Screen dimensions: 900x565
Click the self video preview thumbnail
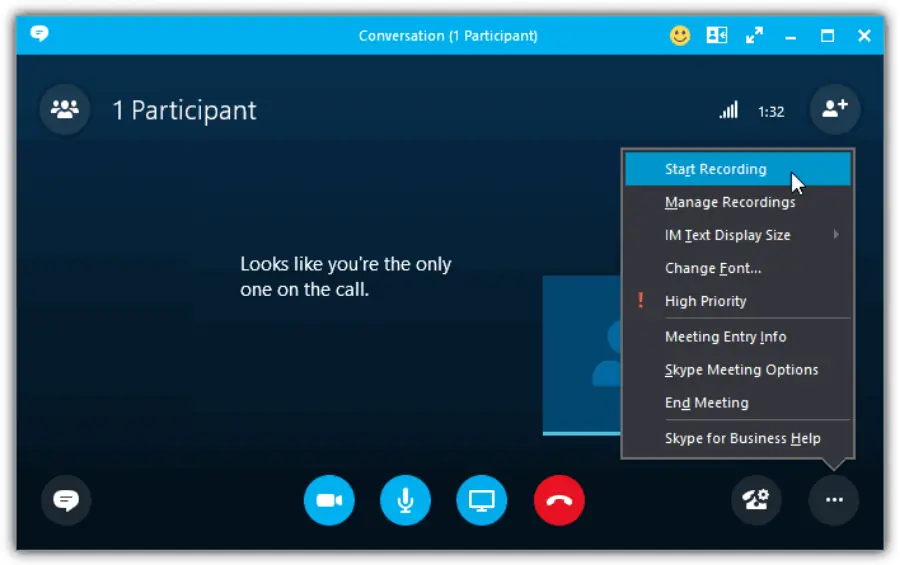[581, 355]
